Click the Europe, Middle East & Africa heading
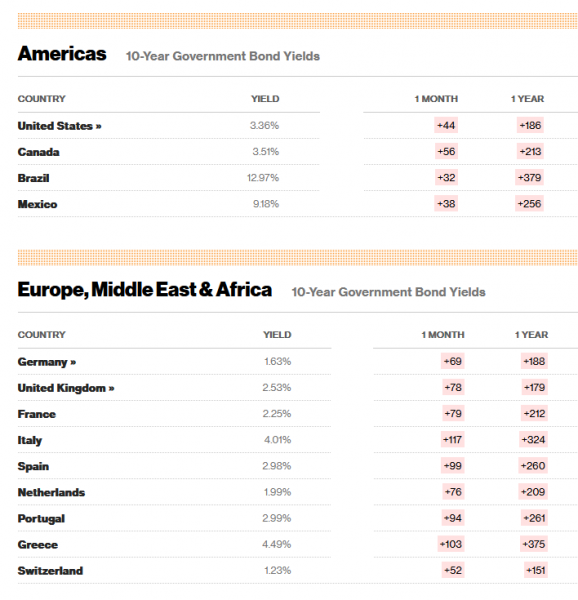The width and height of the screenshot is (578, 600). pos(145,290)
